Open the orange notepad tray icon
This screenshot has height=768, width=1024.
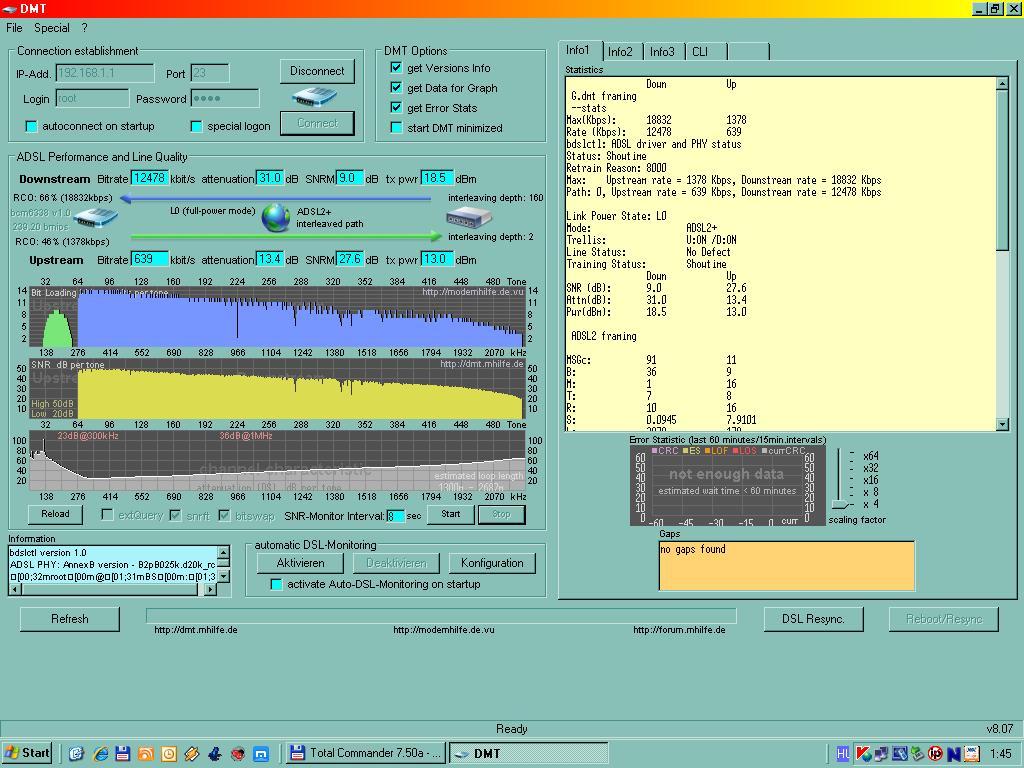point(971,754)
